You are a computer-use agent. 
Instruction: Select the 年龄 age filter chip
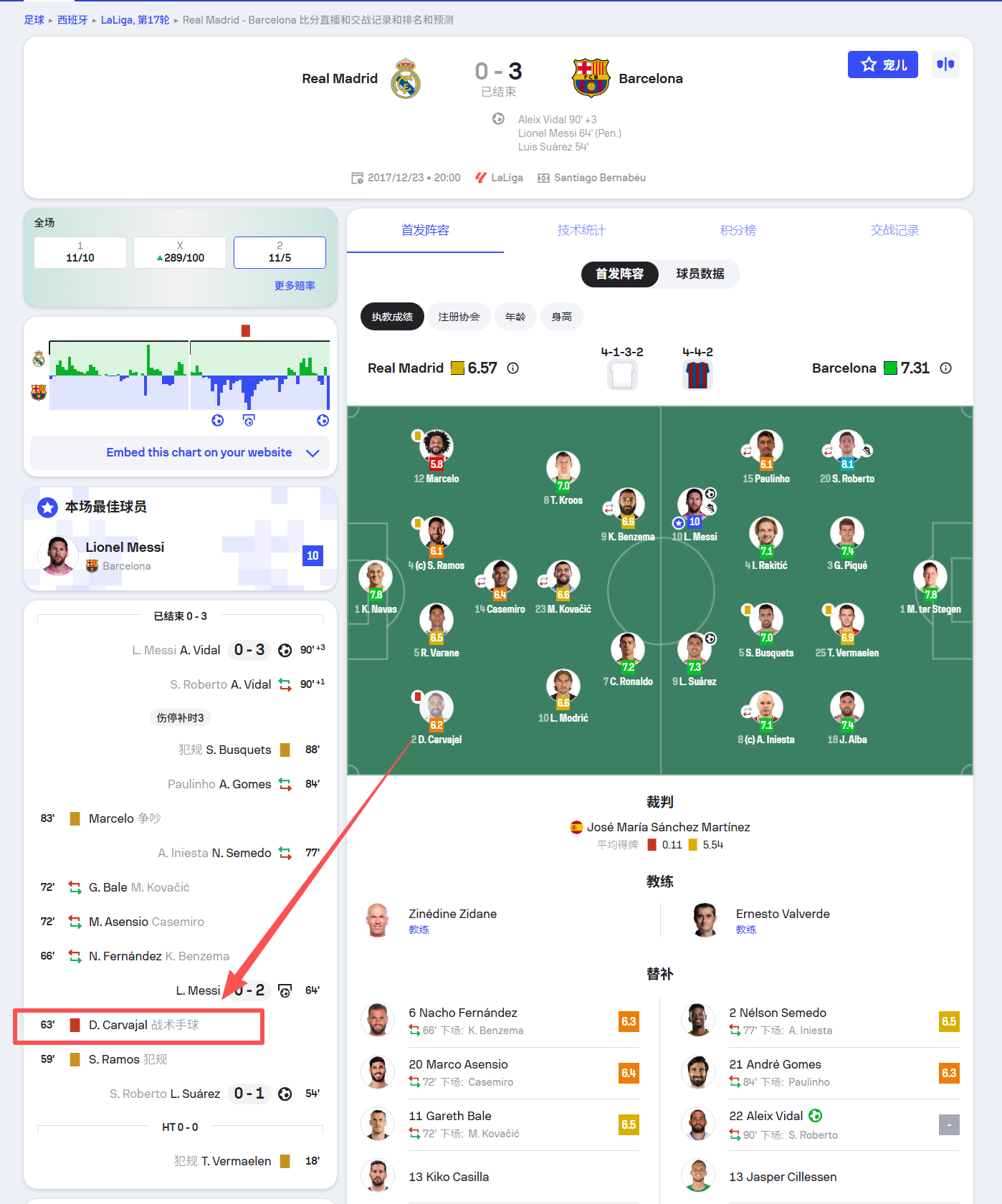pos(515,317)
